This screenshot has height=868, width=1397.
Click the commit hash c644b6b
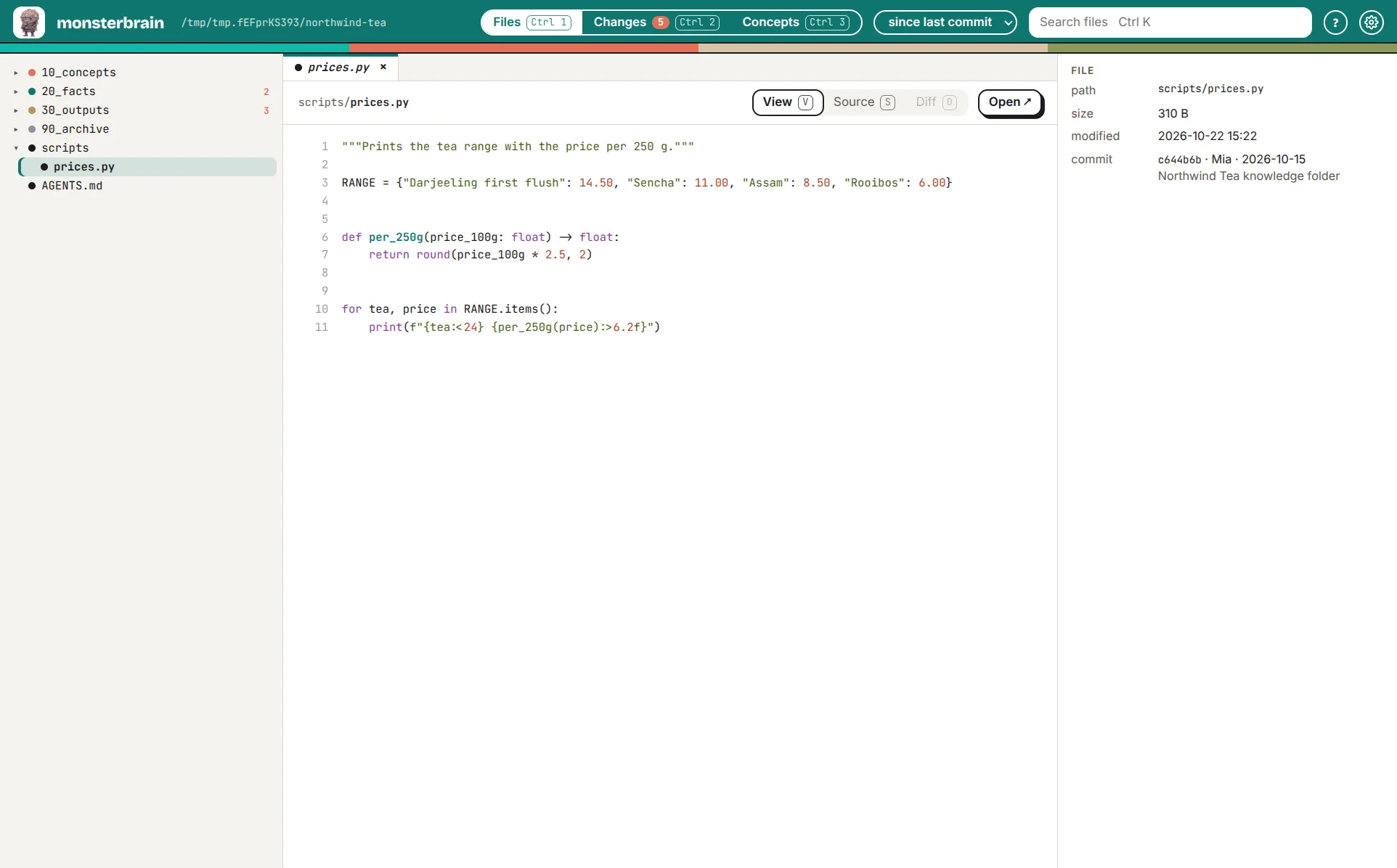tap(1179, 160)
